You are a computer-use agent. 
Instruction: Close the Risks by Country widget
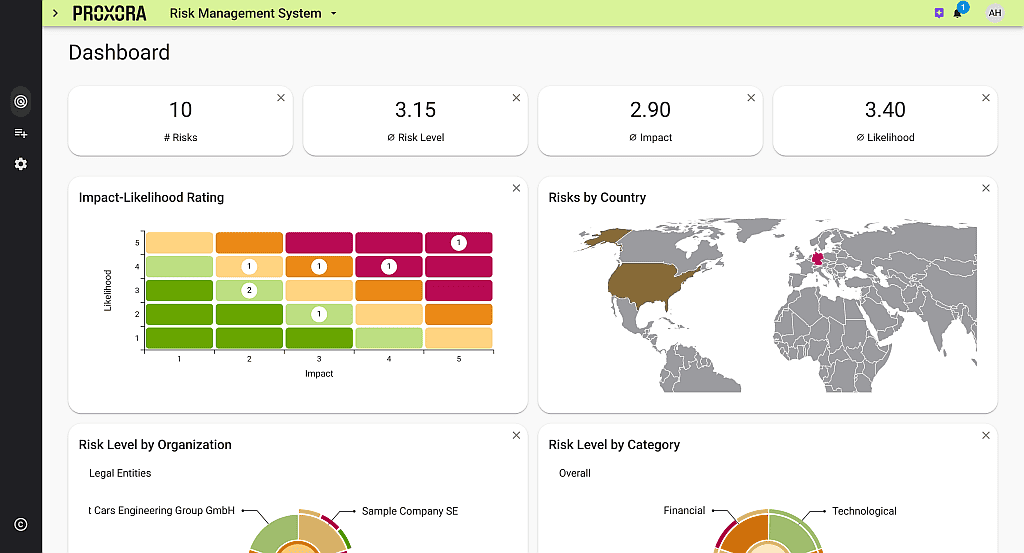986,188
